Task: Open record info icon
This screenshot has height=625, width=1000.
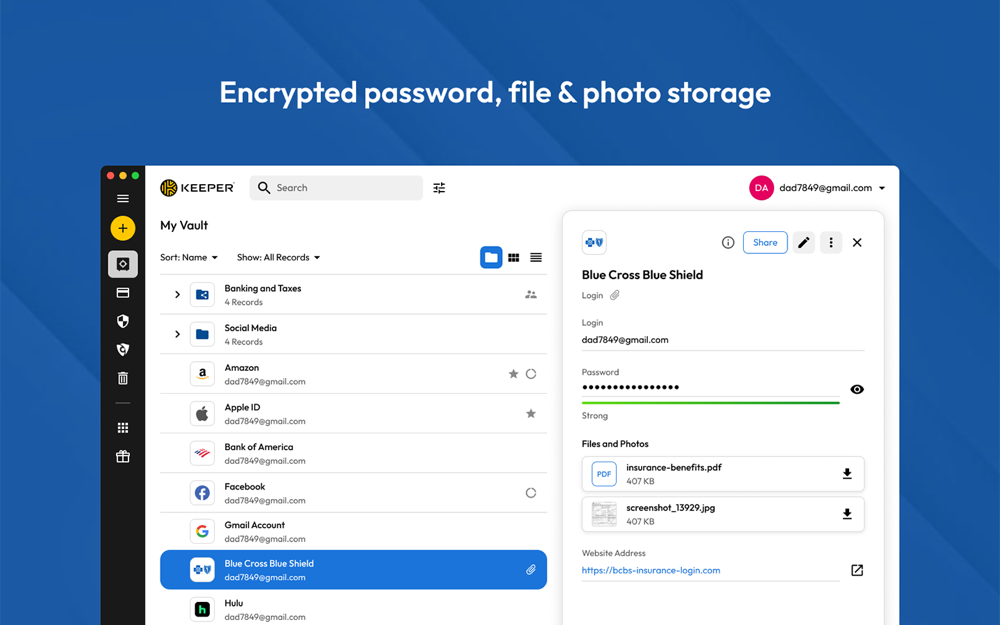Action: pyautogui.click(x=728, y=242)
